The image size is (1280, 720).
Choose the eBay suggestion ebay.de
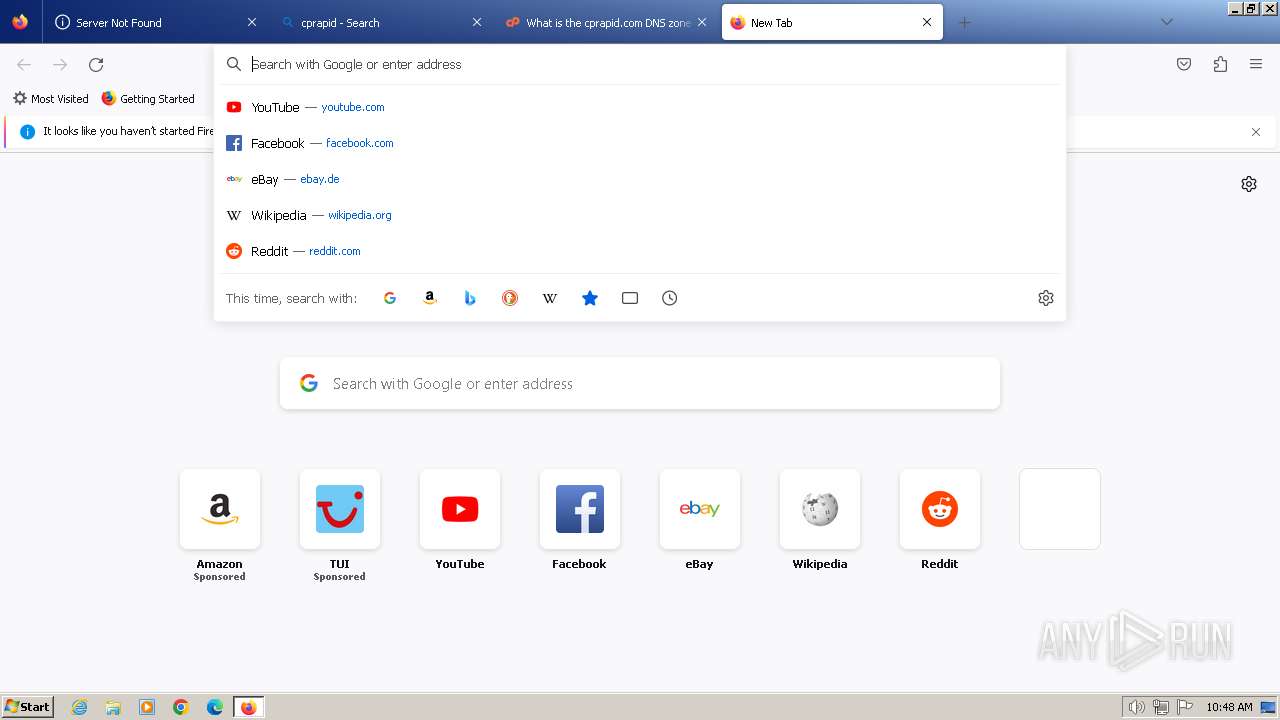click(640, 179)
